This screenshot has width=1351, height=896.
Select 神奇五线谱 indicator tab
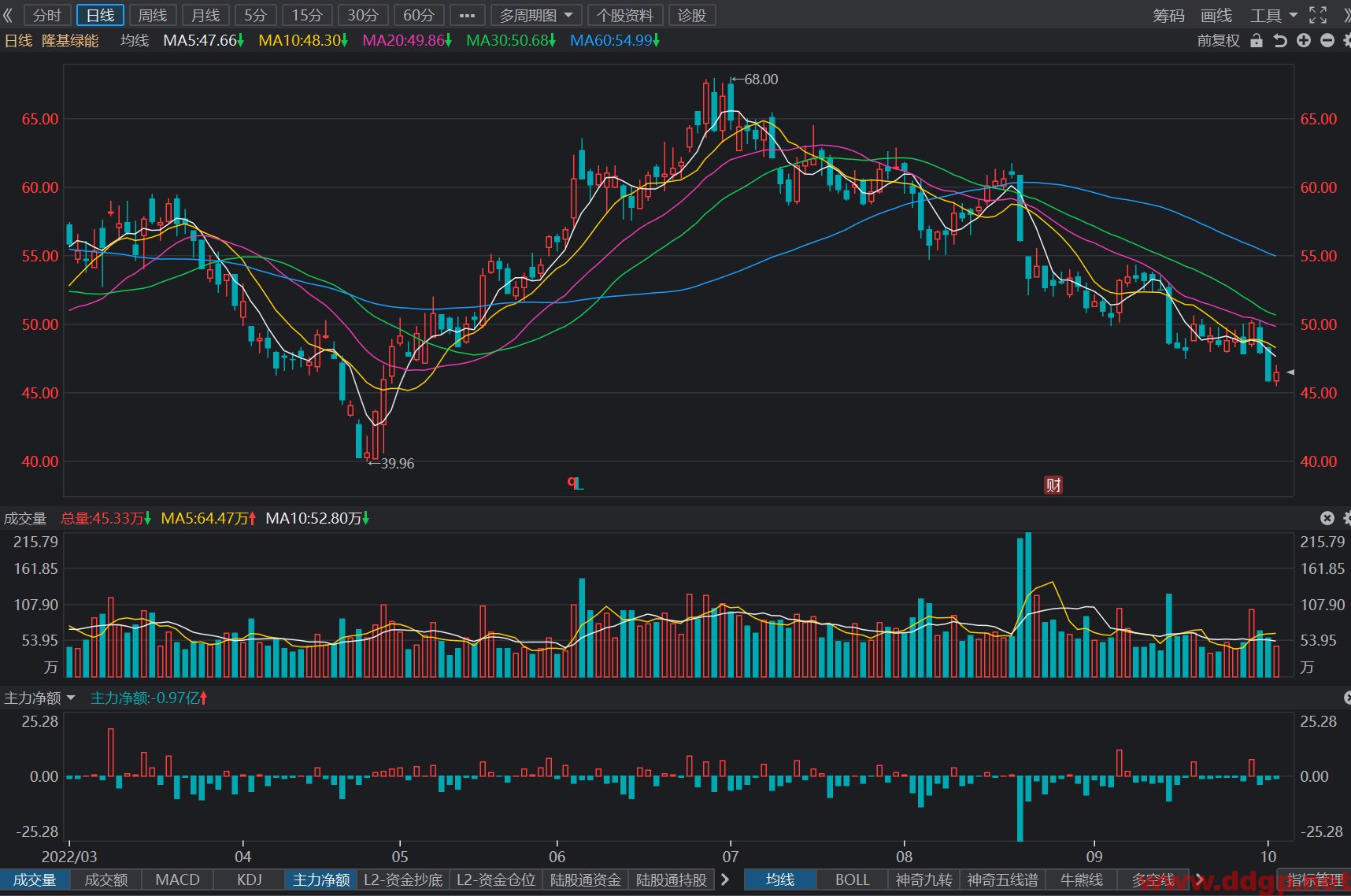(1003, 879)
